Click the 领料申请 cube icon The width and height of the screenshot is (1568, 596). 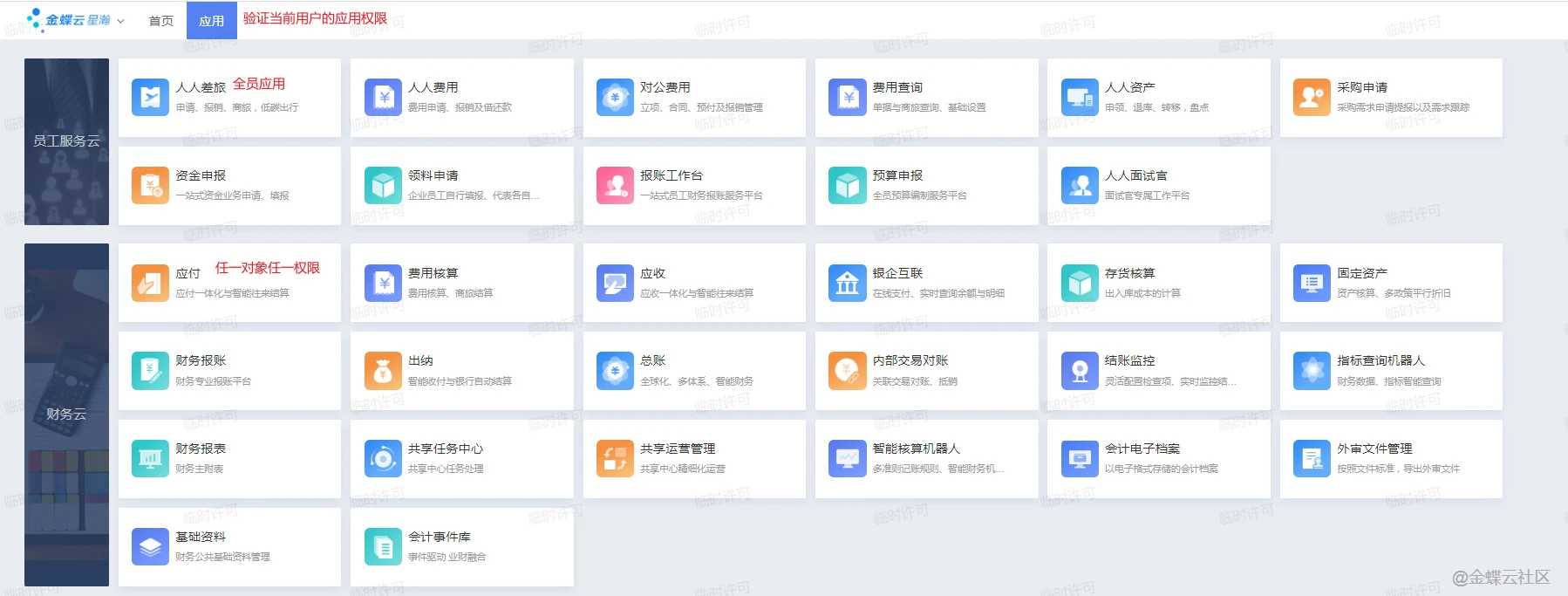383,185
